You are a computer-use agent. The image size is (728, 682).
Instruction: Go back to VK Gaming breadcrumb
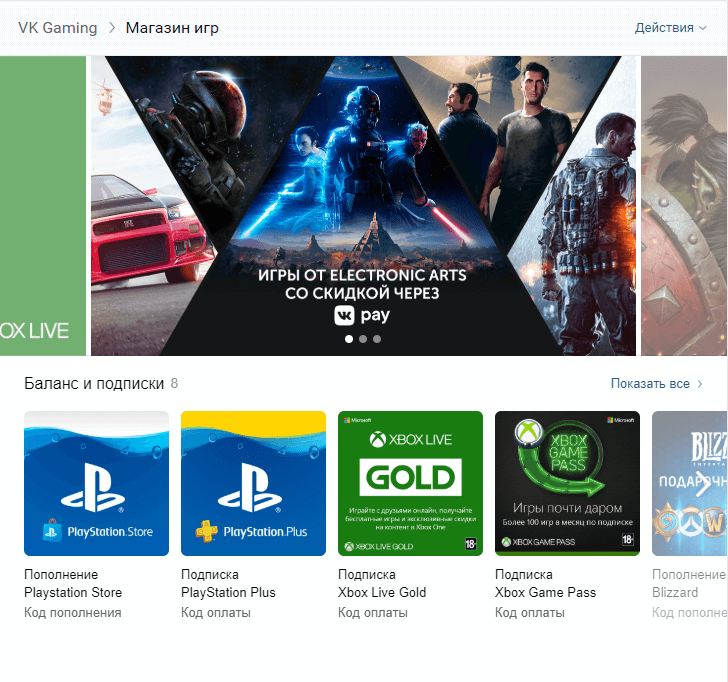58,28
